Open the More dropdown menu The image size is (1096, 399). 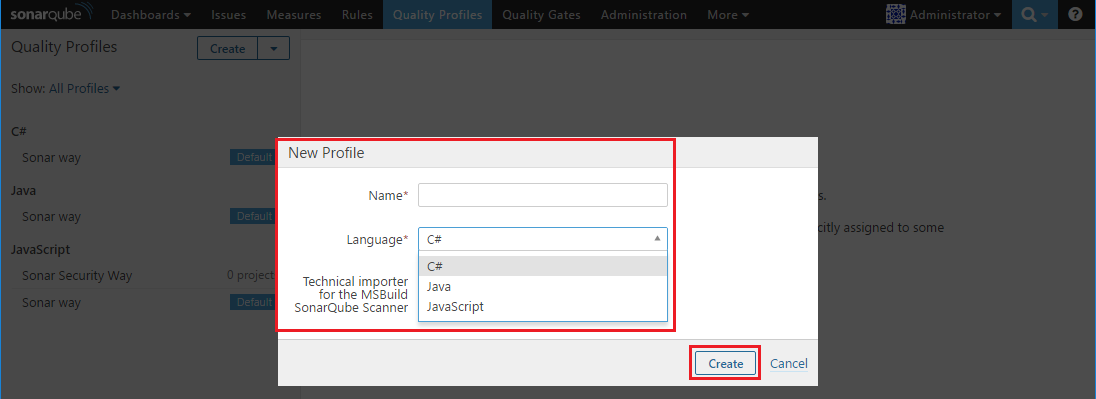(728, 15)
